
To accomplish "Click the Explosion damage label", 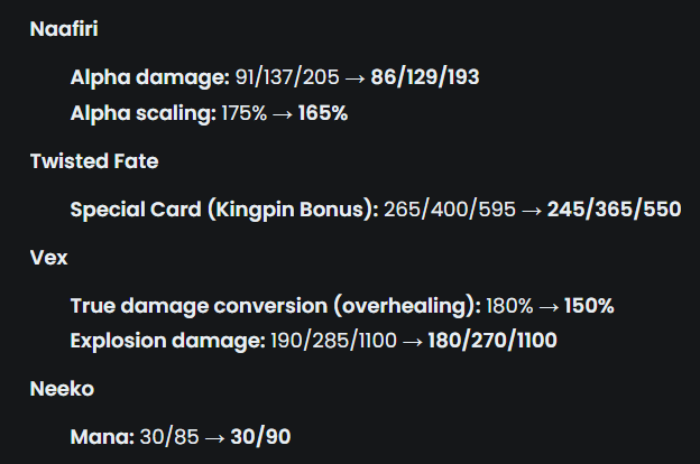I will [x=168, y=341].
